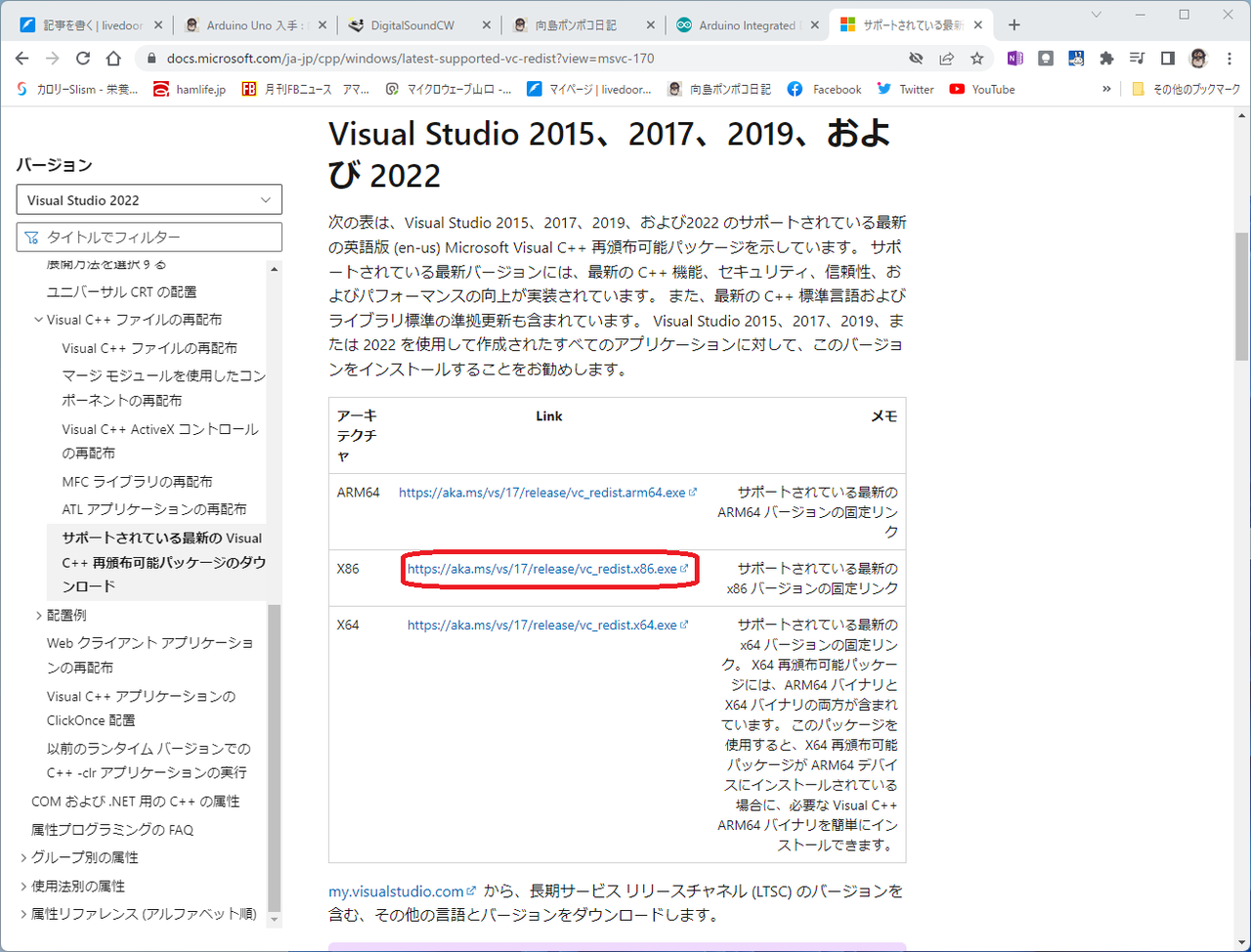Click the gray lightbulb extension icon
The height and width of the screenshot is (952, 1251).
pyautogui.click(x=1046, y=59)
